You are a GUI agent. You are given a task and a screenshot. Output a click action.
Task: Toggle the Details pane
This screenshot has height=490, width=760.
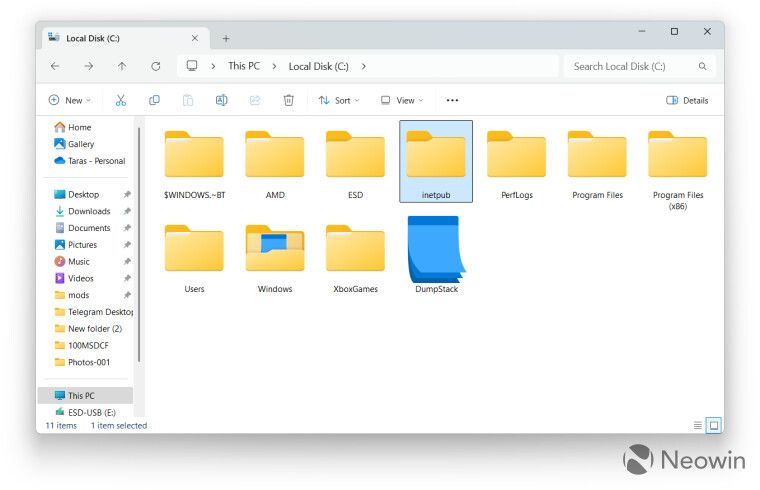coord(687,100)
